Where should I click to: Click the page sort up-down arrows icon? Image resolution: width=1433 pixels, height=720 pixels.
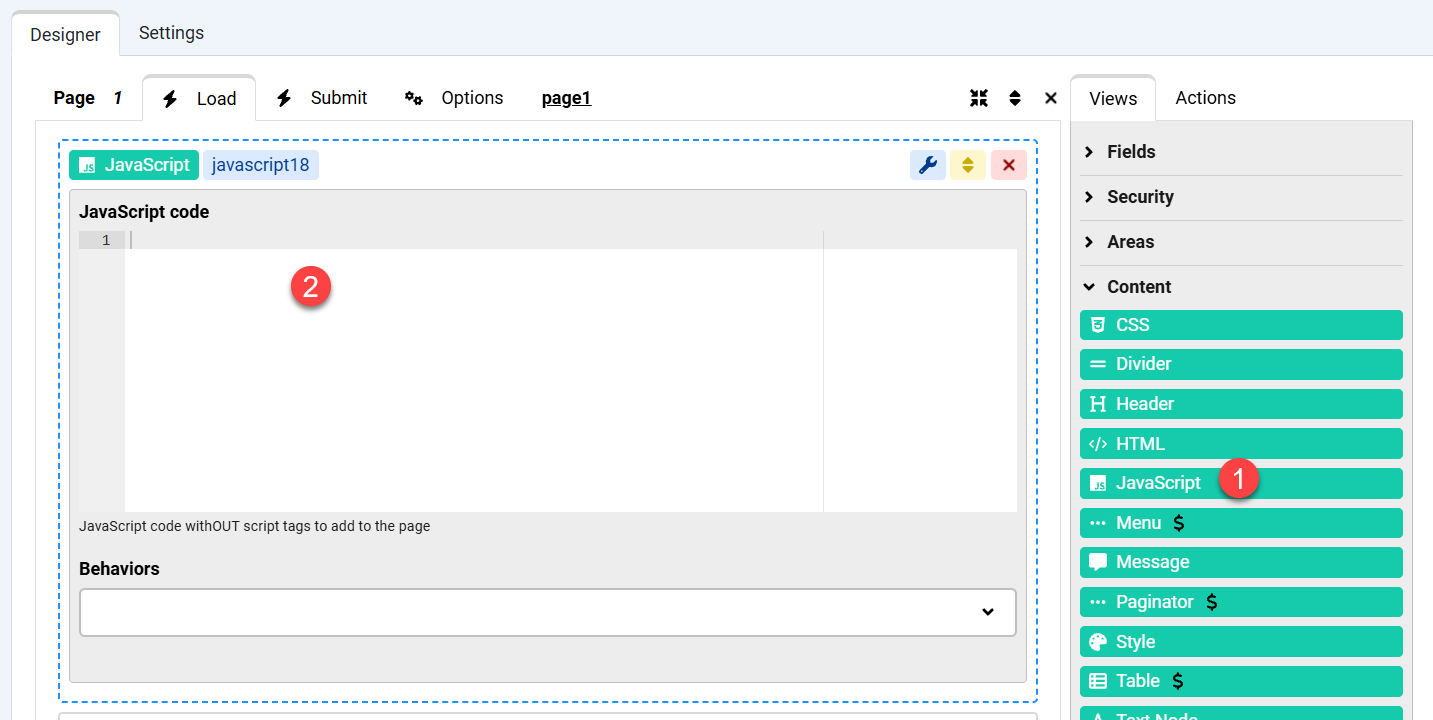(1015, 98)
